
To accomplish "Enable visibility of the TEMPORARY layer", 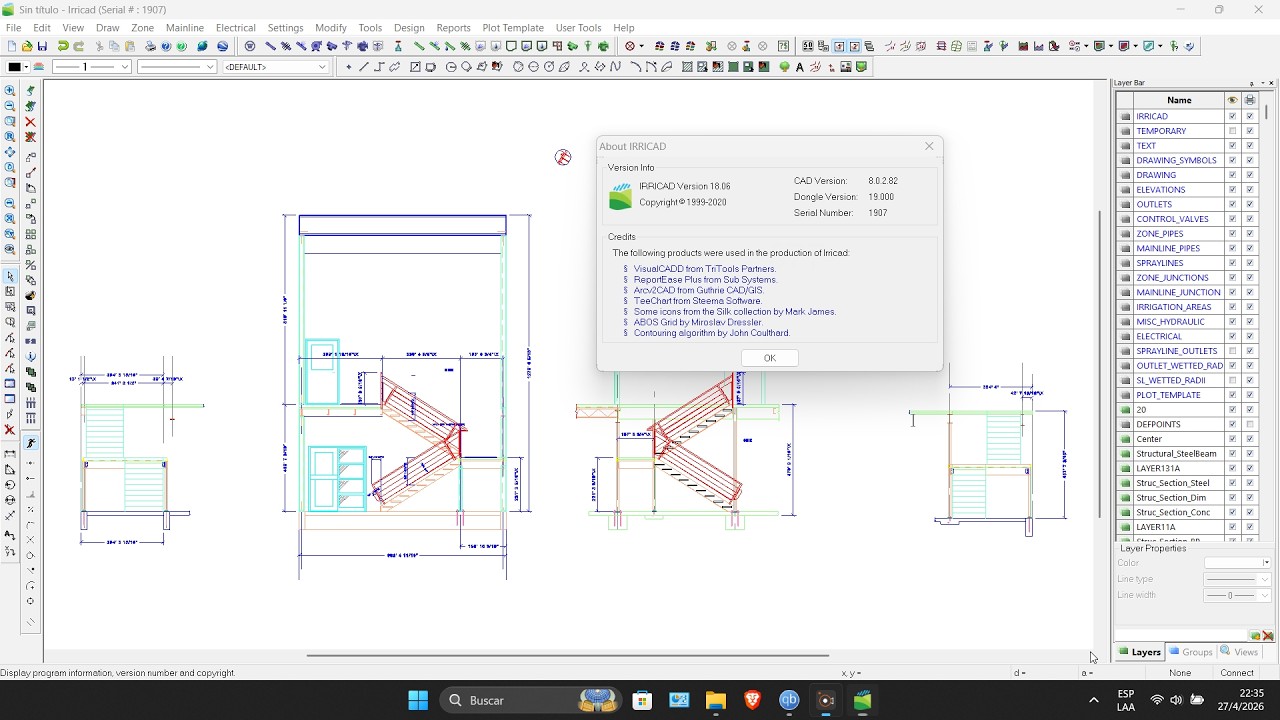I will click(1232, 131).
